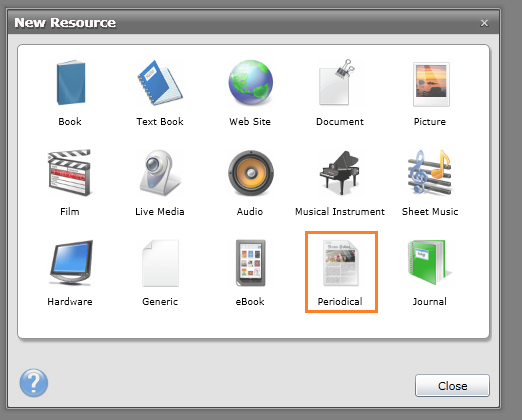The height and width of the screenshot is (420, 522).
Task: Click the Close button
Action: pos(452,386)
